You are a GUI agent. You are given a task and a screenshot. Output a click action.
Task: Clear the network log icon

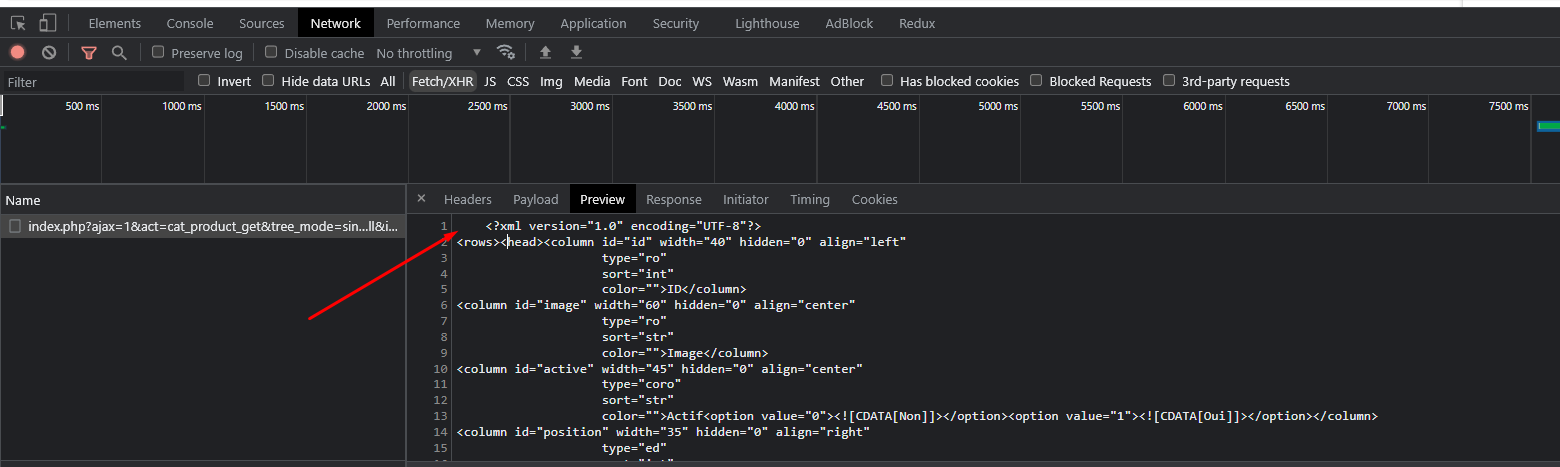(49, 53)
